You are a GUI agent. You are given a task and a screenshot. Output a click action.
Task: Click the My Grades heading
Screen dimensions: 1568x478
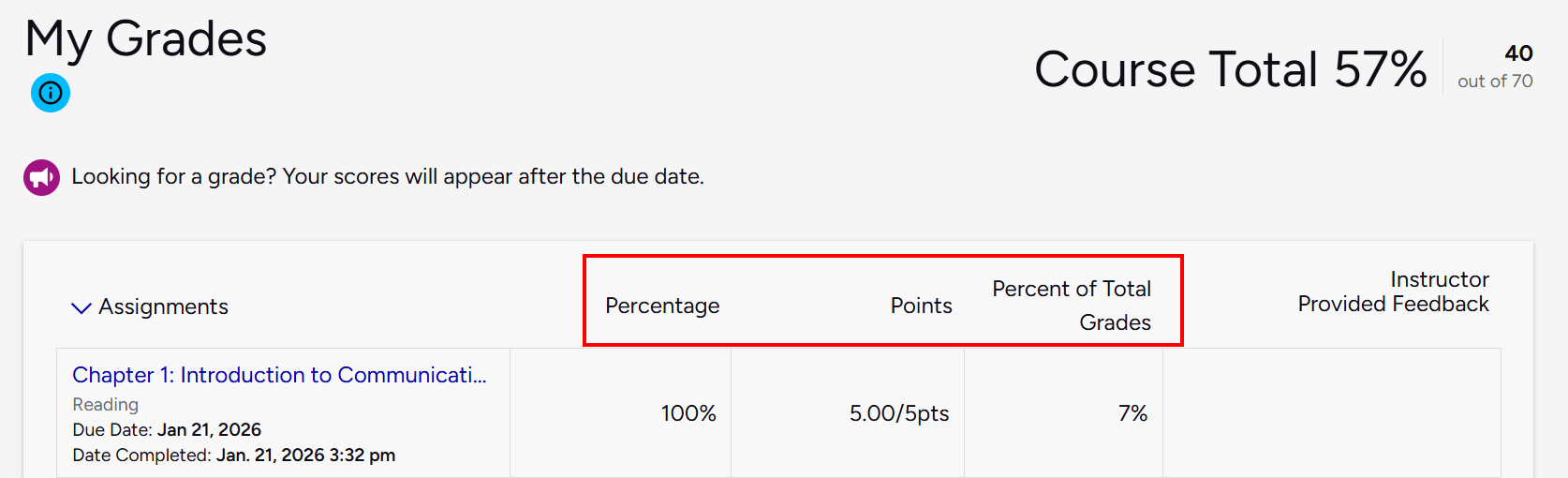pos(146,39)
